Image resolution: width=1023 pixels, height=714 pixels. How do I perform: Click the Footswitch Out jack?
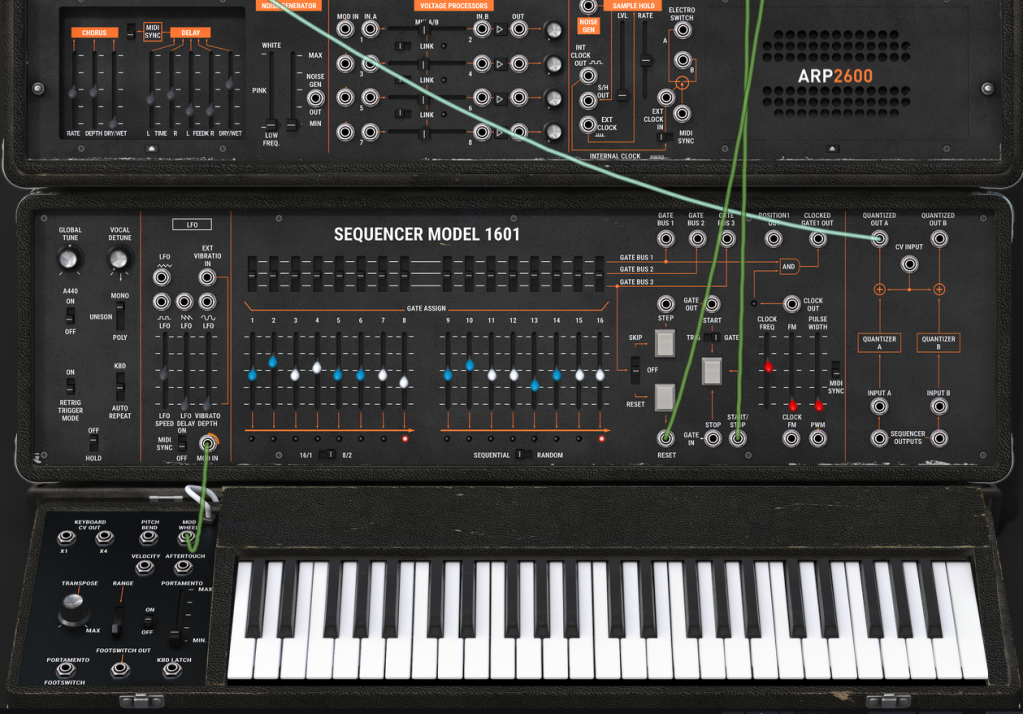pos(120,670)
